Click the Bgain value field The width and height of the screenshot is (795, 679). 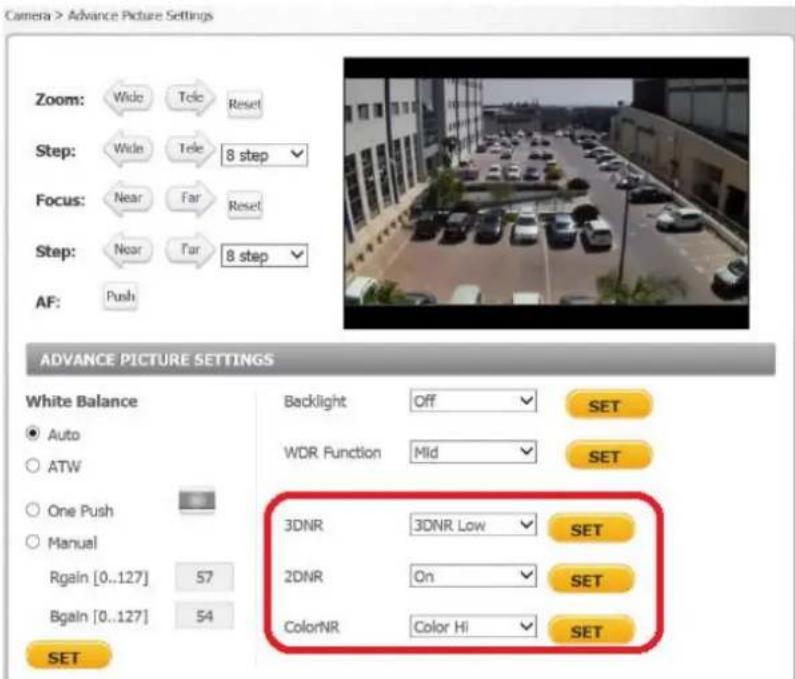click(204, 616)
